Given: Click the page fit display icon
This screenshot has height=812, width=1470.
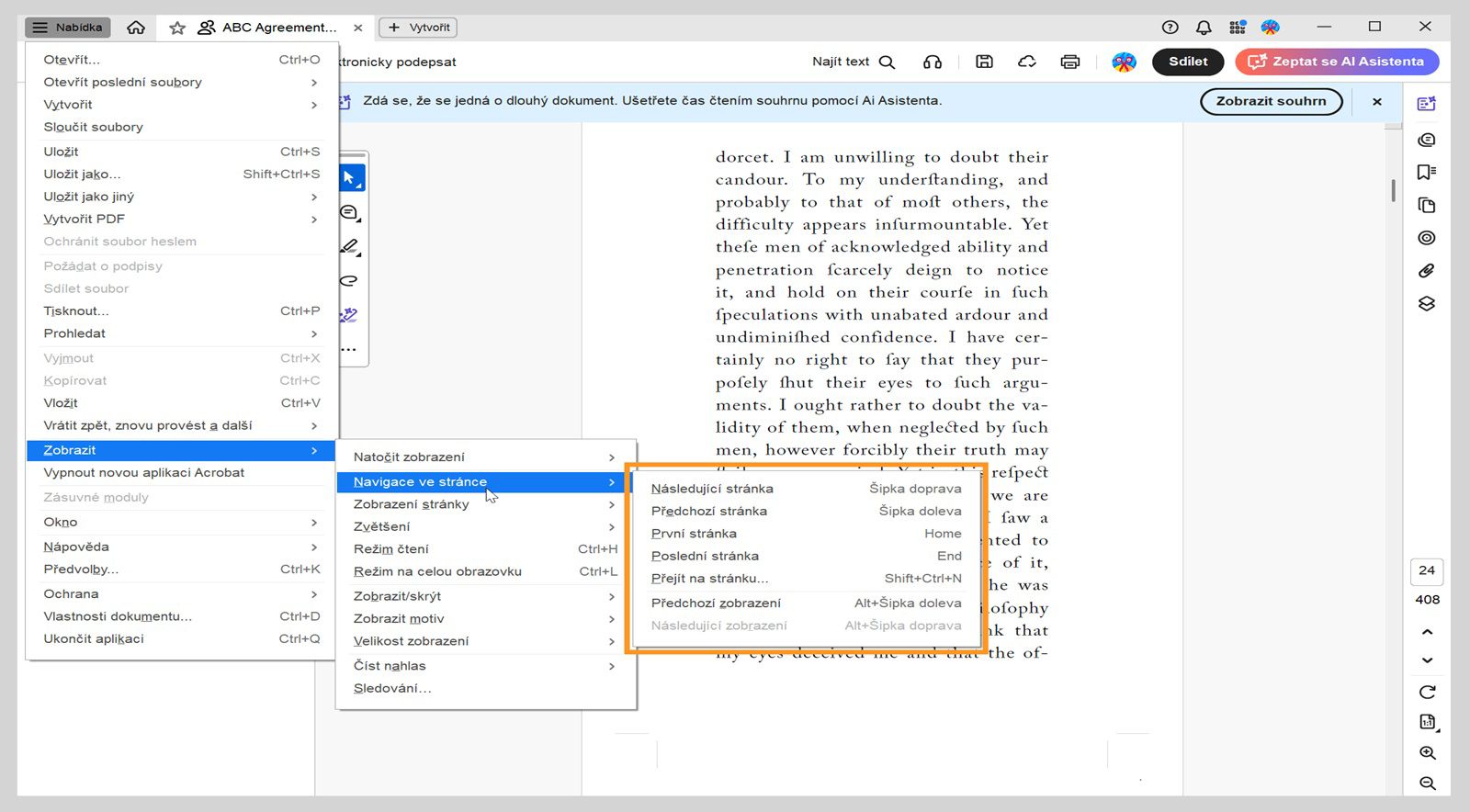Looking at the screenshot, I should 1427,722.
